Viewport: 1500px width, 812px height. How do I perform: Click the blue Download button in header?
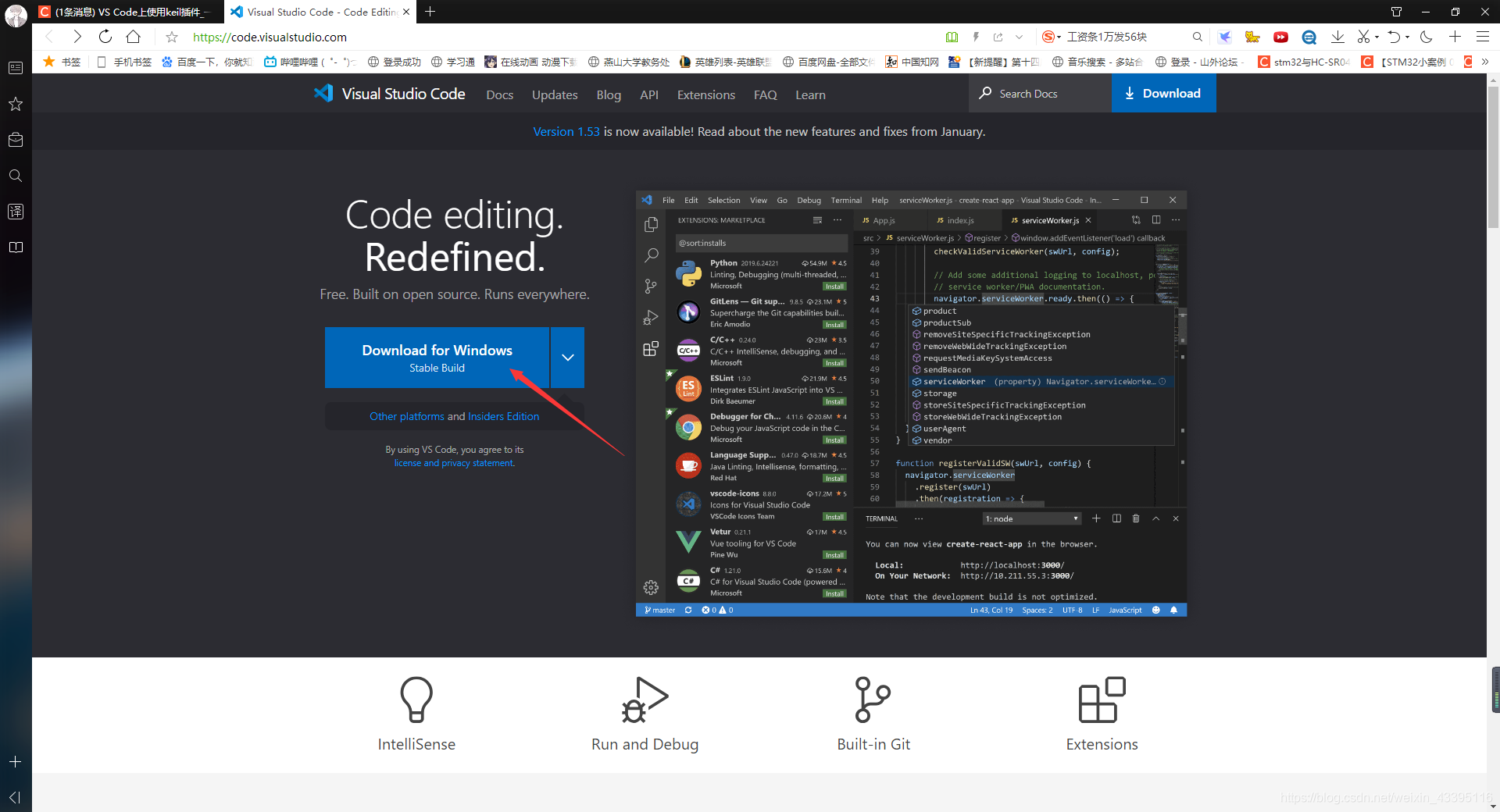(1163, 93)
